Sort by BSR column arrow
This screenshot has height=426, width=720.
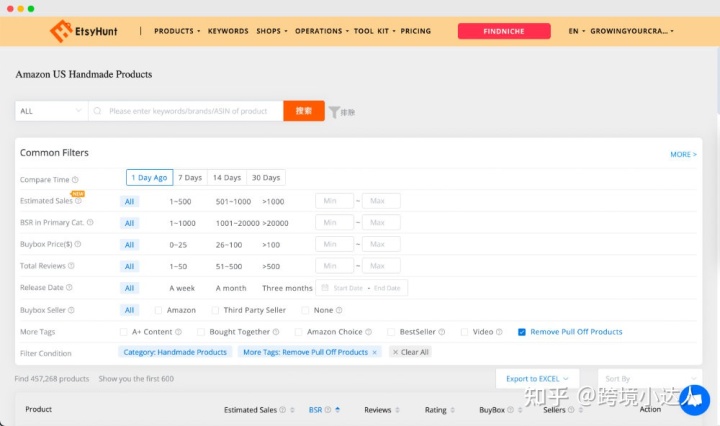coord(338,410)
